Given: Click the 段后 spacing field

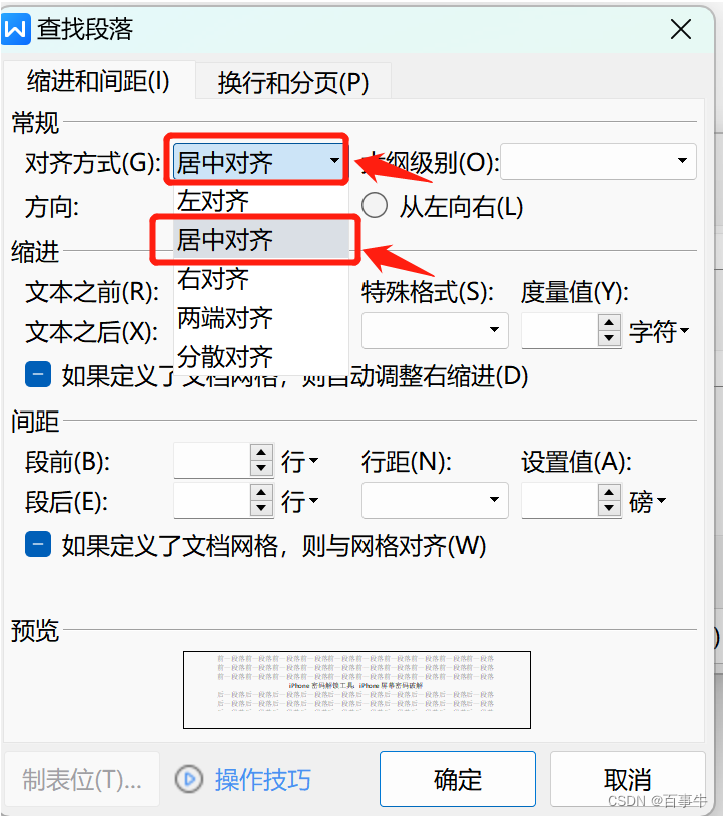Looking at the screenshot, I should coord(211,501).
